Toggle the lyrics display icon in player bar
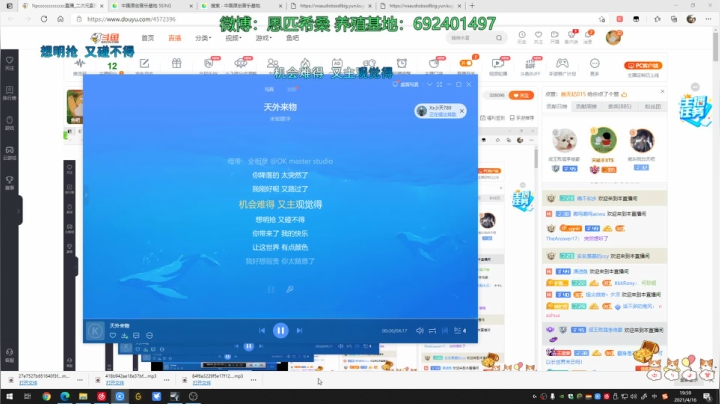720x404 pixels. pos(445,331)
